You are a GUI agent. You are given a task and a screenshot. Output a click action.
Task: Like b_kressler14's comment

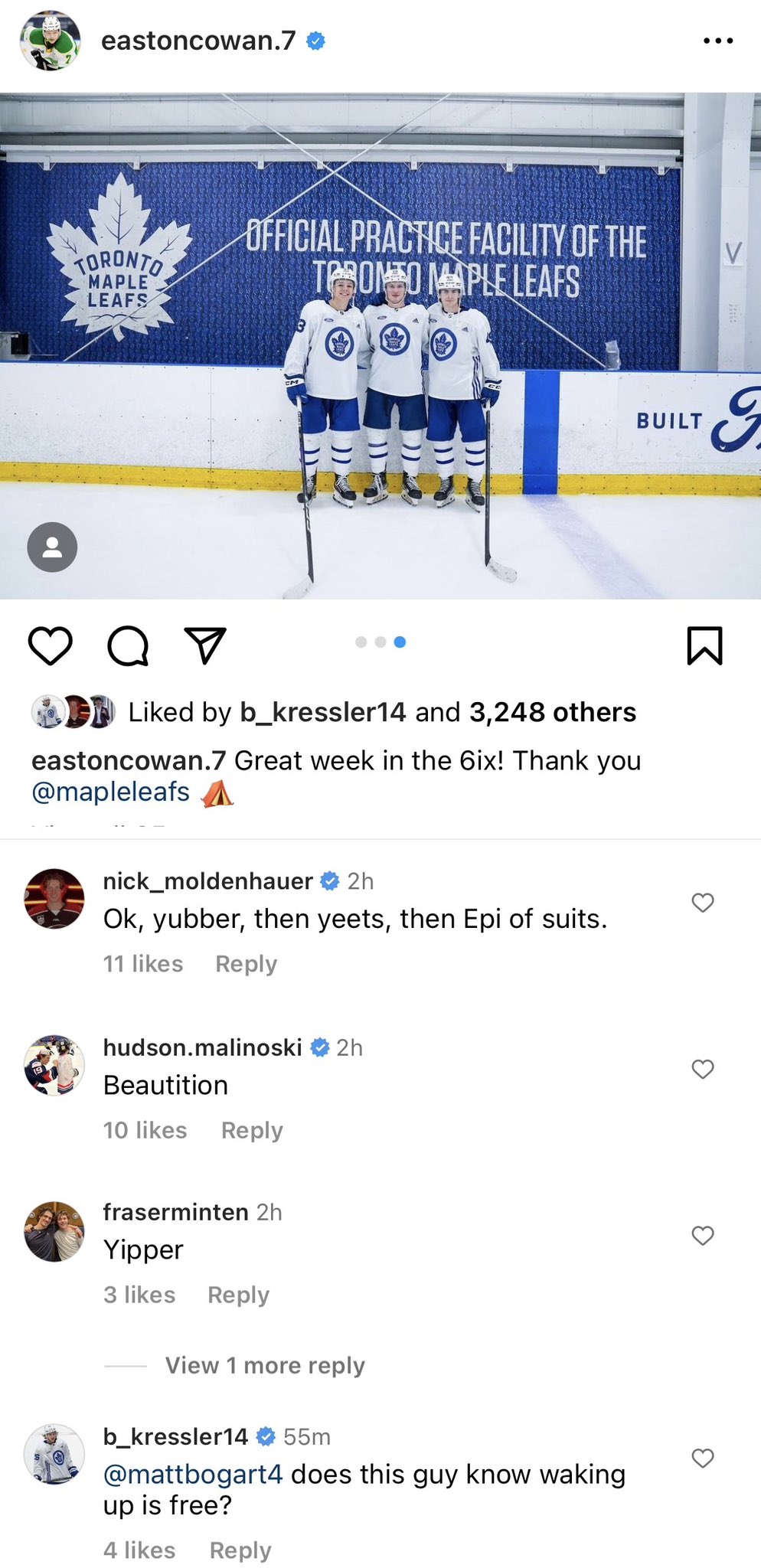(703, 1458)
